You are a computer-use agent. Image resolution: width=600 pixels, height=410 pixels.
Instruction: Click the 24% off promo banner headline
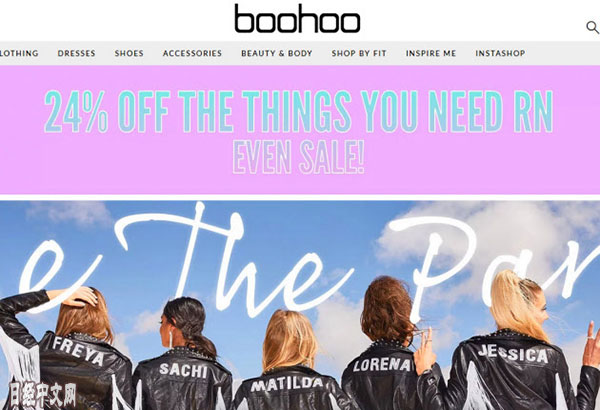[x=299, y=111]
